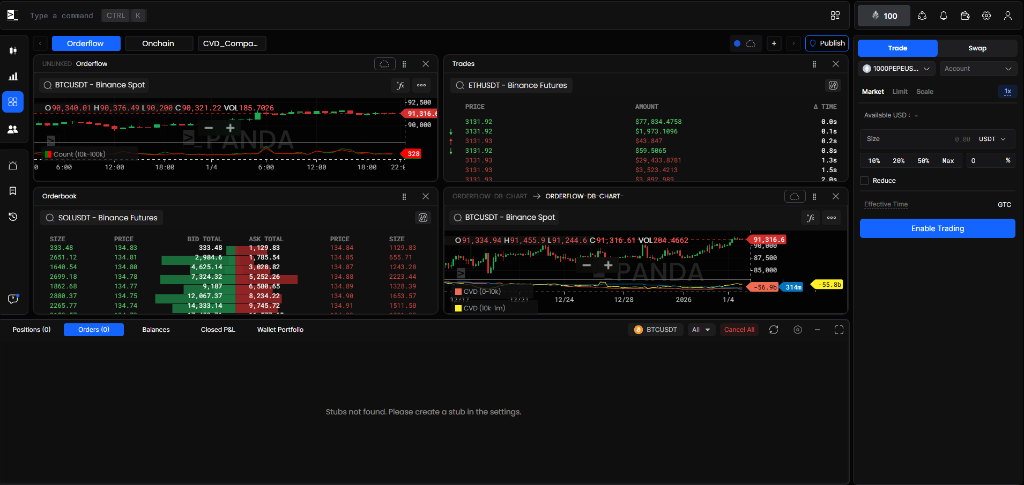Open more options in DB Chart widget

831,217
